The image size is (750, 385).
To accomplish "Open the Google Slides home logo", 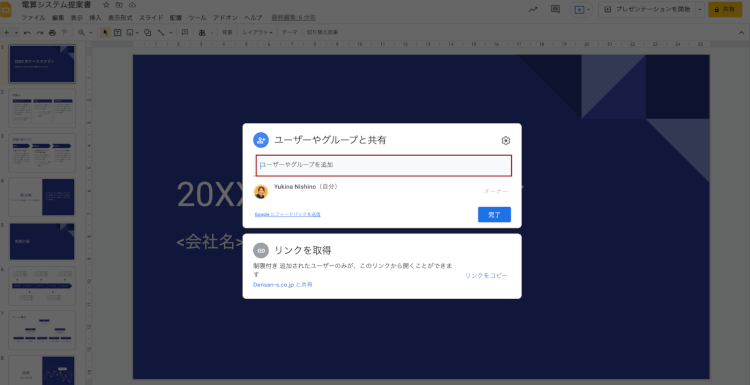I will (x=5, y=10).
